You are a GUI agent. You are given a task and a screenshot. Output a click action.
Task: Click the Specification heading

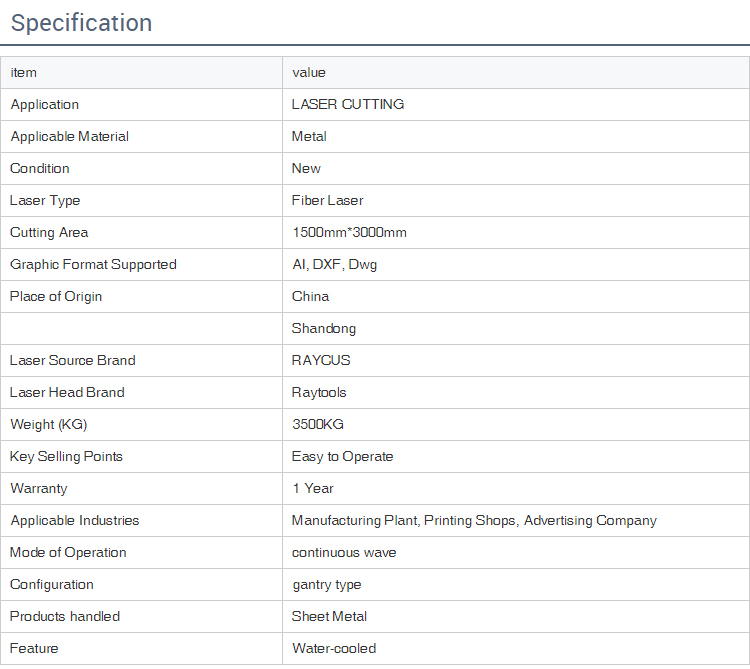[82, 23]
